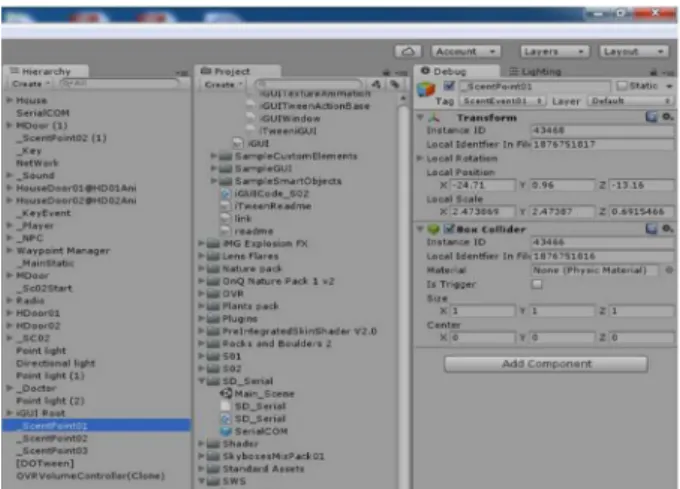Viewport: 680px width, 489px height.
Task: Select Directional light in the Hierarchy
Action: pyautogui.click(x=55, y=363)
